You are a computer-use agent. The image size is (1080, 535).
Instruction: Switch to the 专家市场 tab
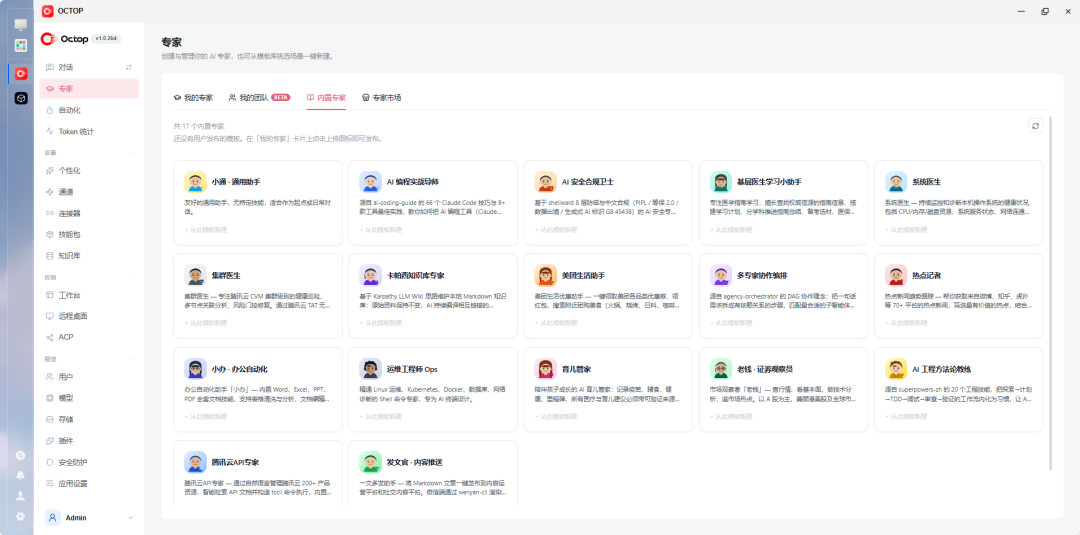point(382,98)
